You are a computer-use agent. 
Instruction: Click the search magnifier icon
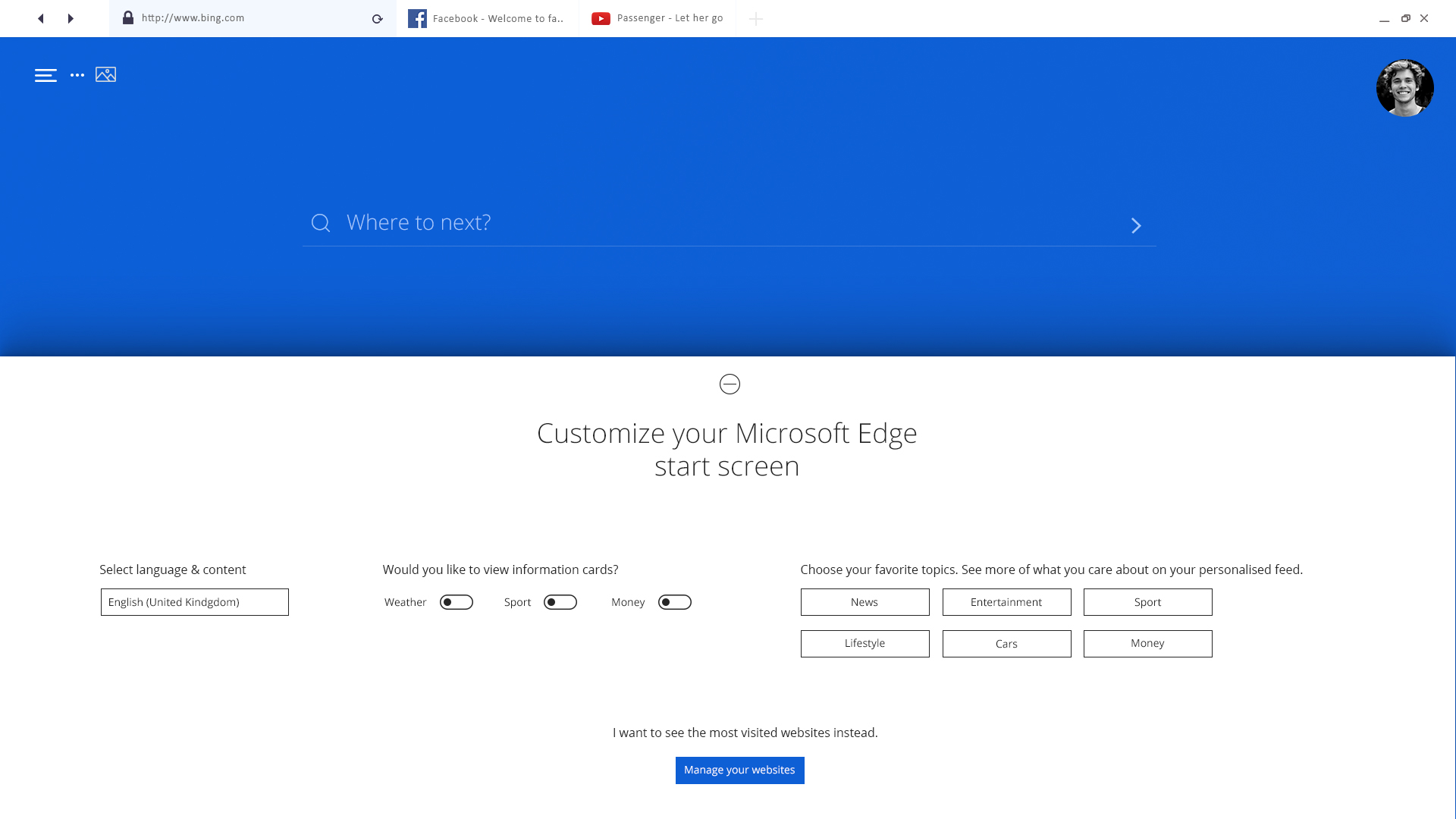tap(321, 223)
